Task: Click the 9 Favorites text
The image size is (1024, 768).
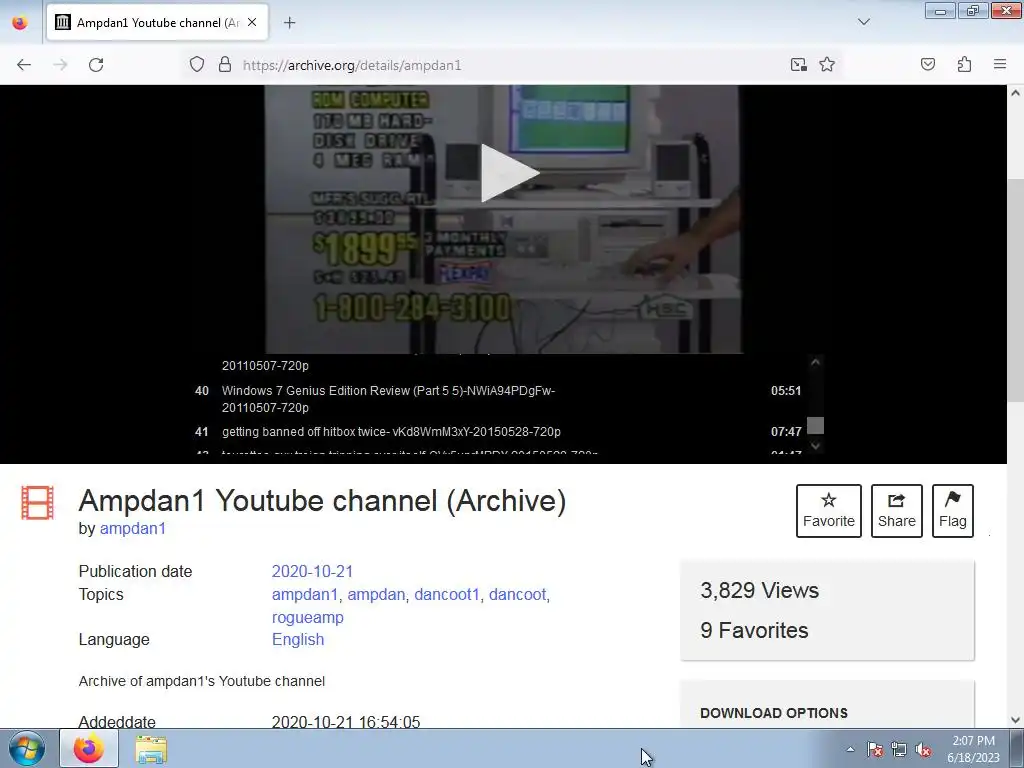Action: pos(754,630)
